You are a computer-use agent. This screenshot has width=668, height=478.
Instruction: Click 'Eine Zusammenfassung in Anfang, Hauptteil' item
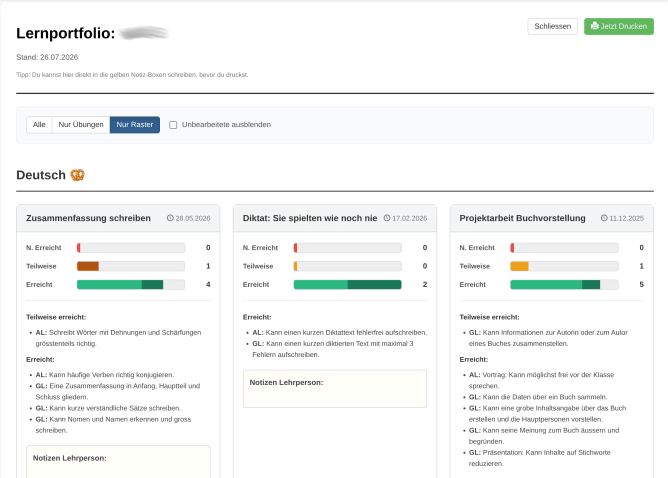coord(118,392)
